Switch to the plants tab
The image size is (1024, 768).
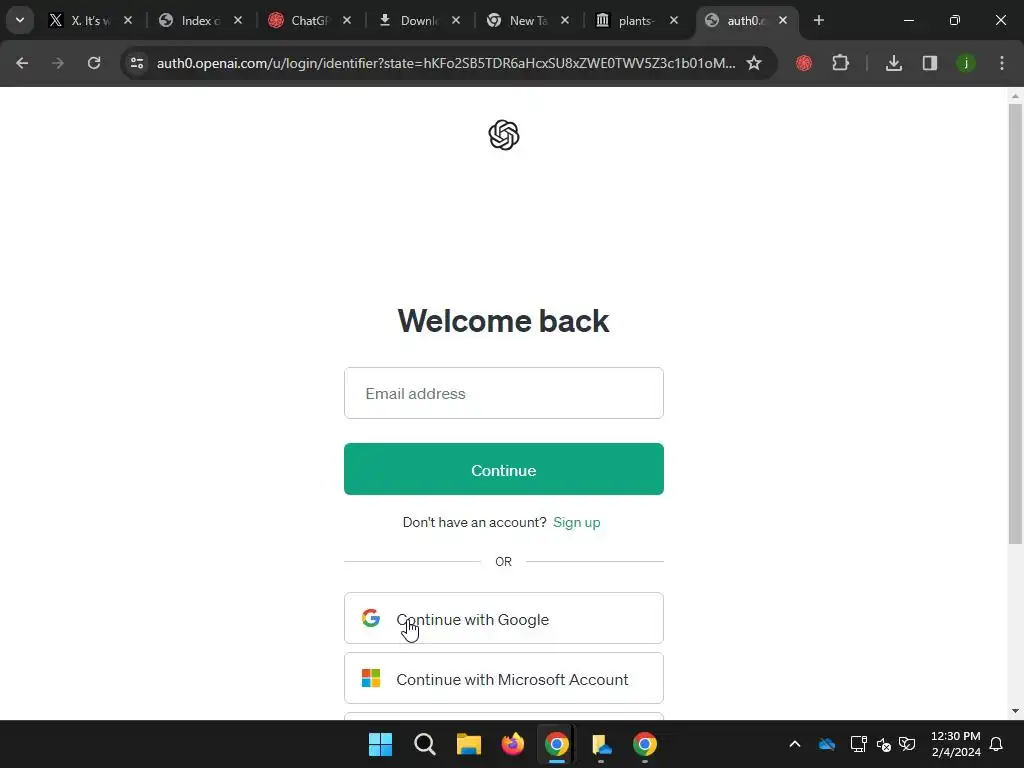[637, 20]
